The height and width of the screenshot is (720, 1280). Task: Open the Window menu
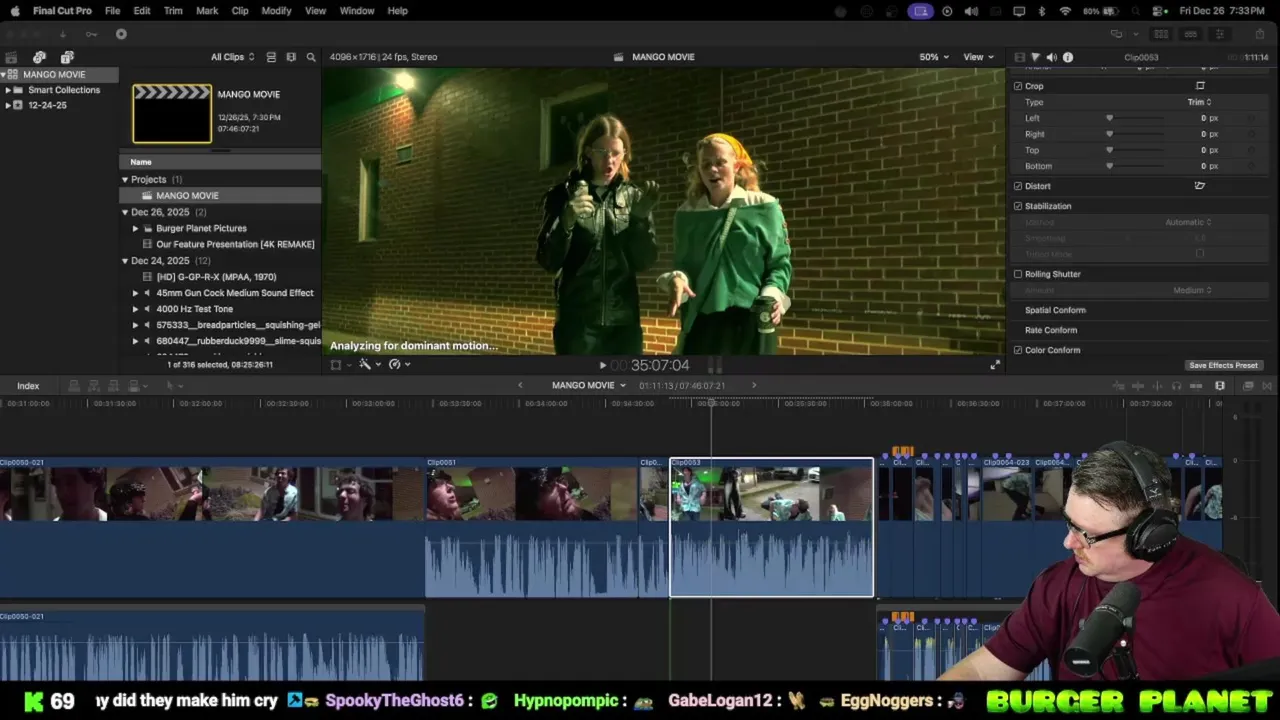[x=357, y=11]
